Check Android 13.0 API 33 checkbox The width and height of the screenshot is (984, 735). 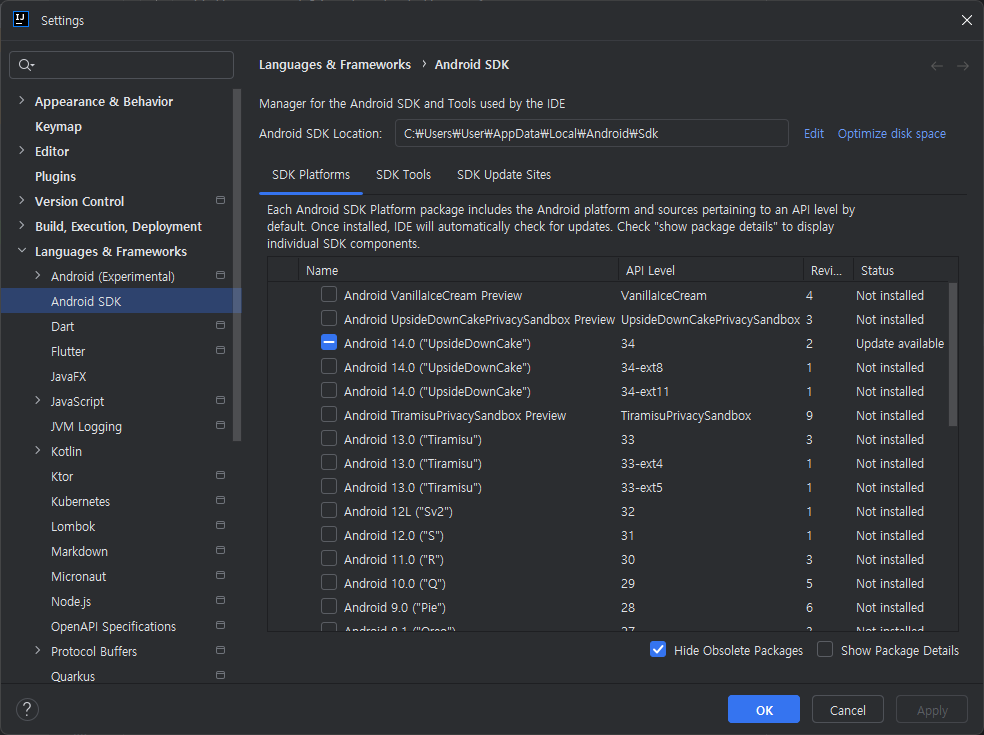pos(329,438)
